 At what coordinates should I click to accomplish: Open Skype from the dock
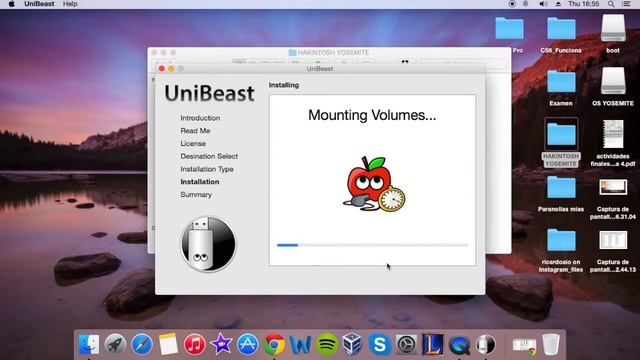[380, 344]
